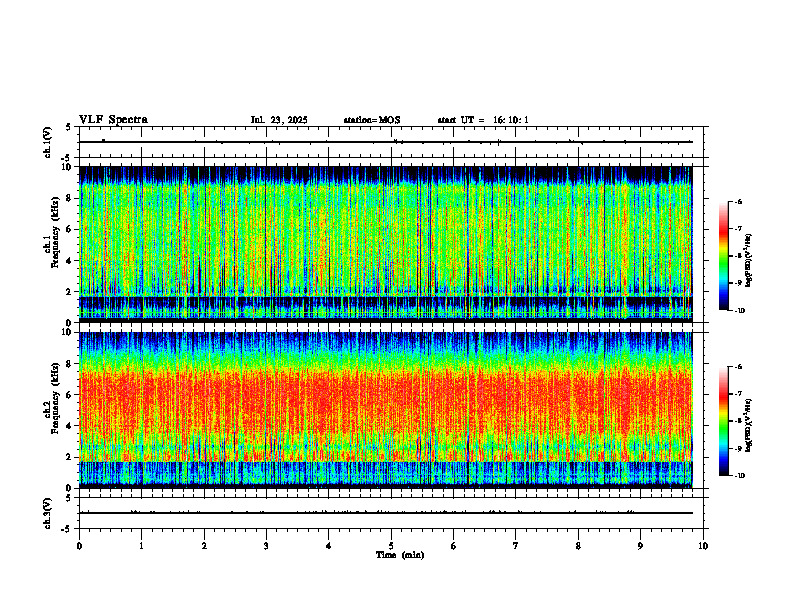Click the "-6" label on ch.1 color bar

tap(739, 201)
